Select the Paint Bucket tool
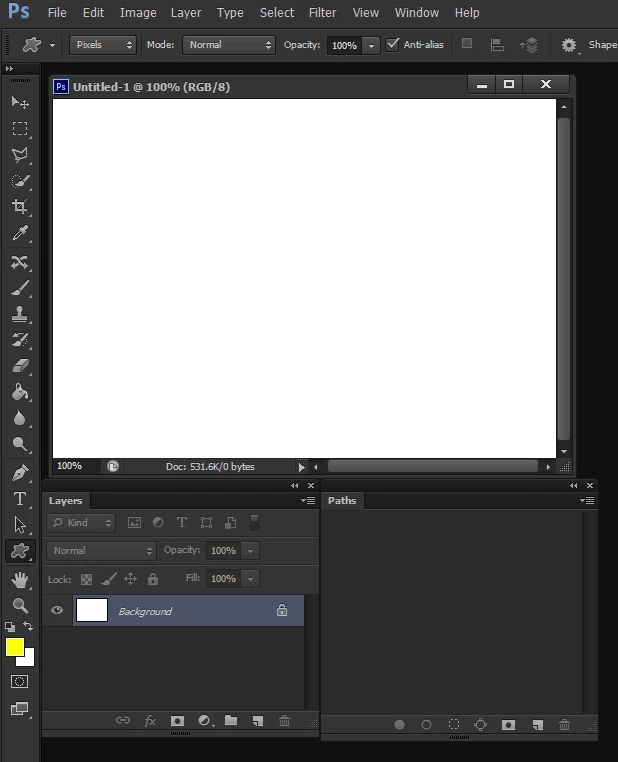The width and height of the screenshot is (618, 762). (20, 392)
